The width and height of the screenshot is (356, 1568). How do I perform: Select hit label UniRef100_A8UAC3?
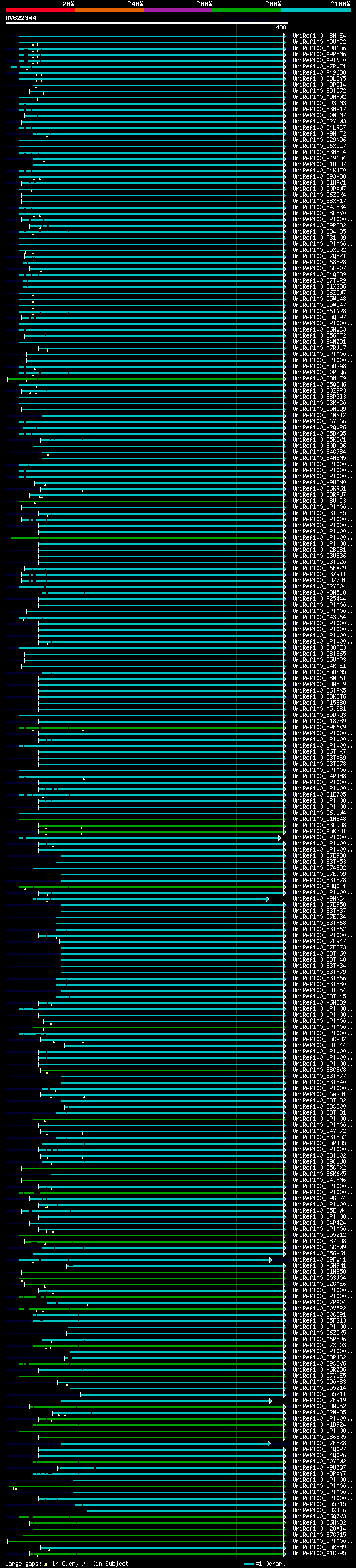click(319, 501)
